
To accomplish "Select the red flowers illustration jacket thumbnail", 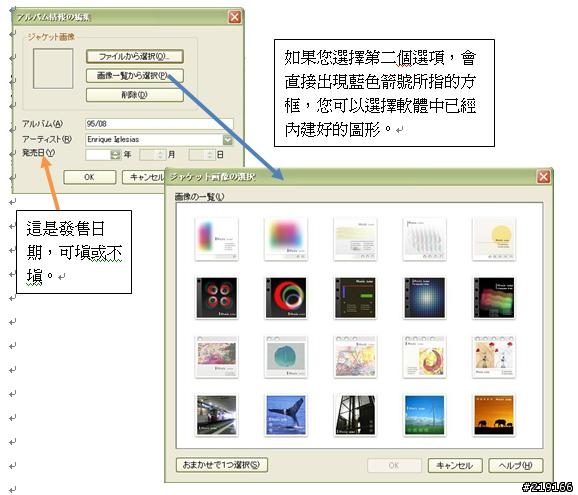I will click(494, 357).
